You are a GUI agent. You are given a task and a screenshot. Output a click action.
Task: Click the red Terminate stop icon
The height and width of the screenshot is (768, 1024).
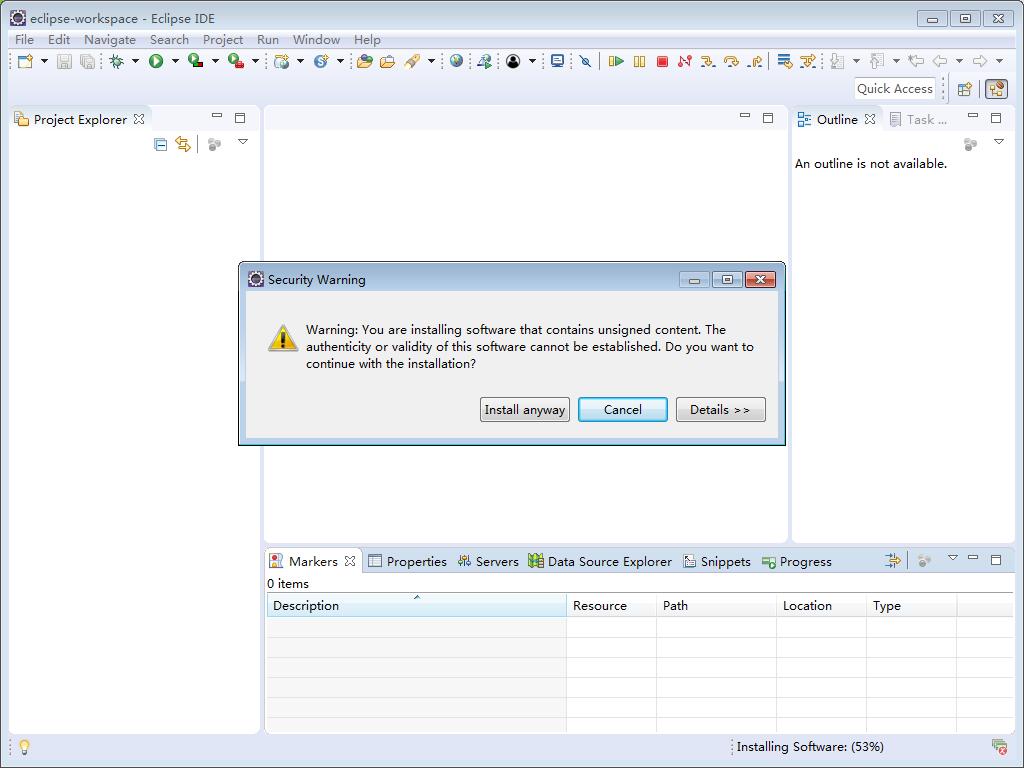pos(662,61)
